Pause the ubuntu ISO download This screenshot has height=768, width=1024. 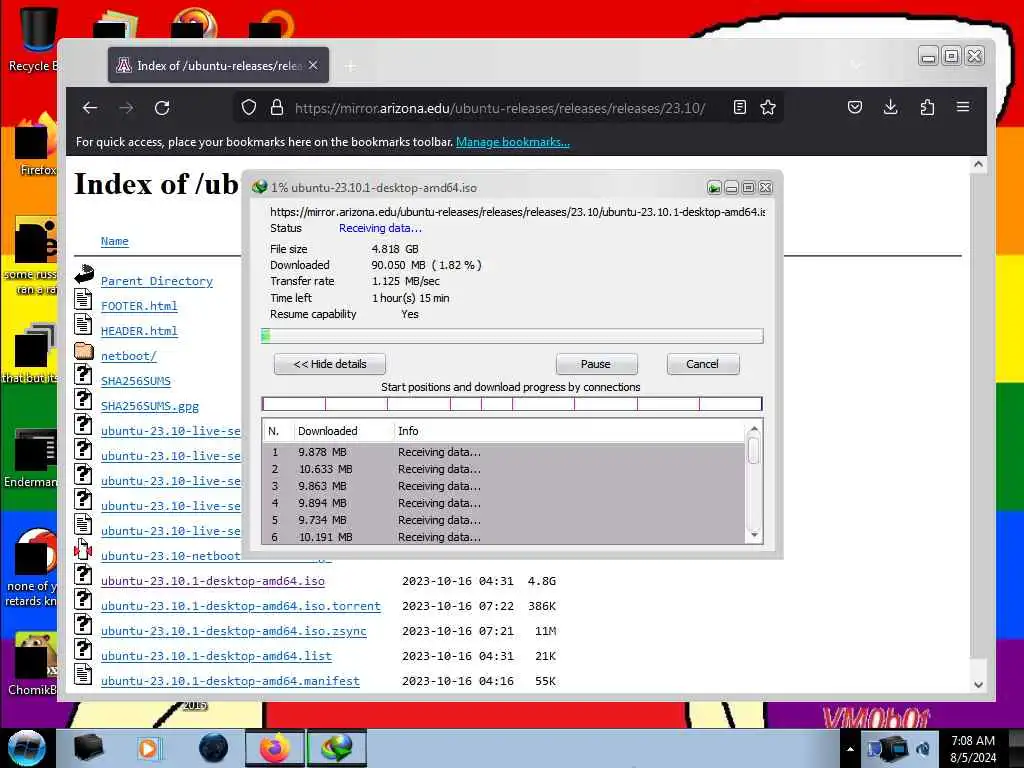596,364
